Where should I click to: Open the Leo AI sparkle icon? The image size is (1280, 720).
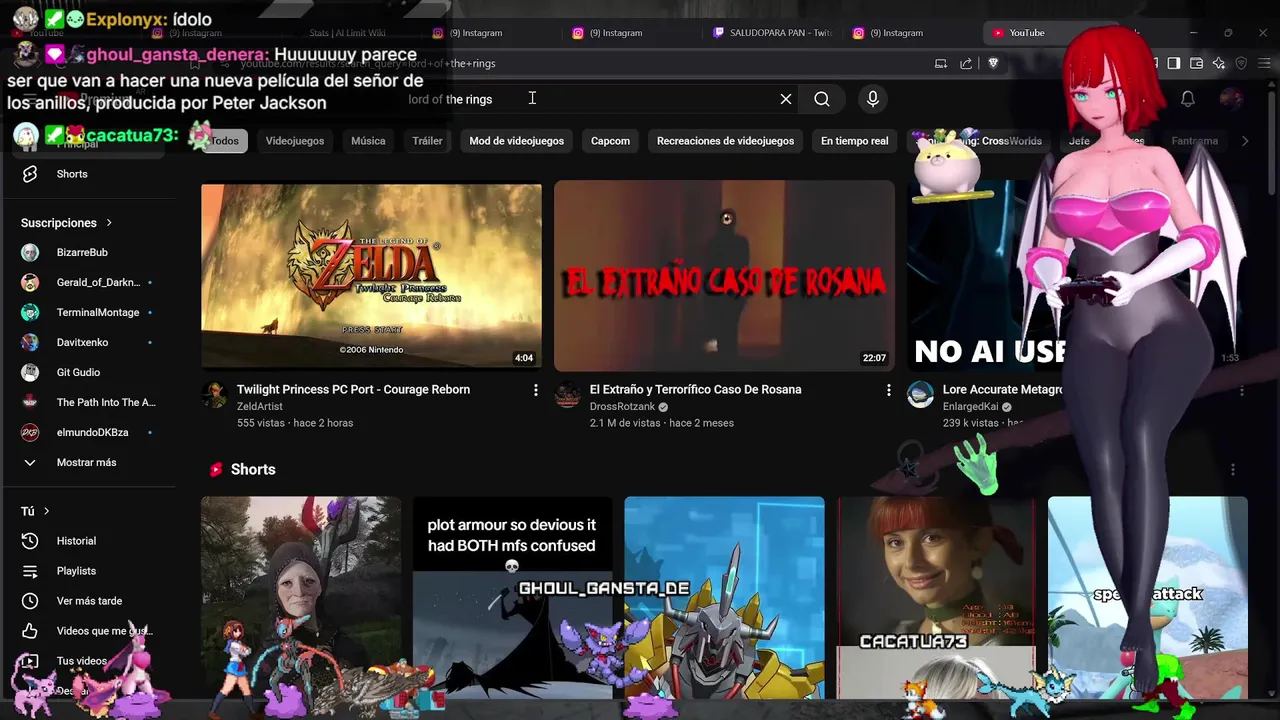(1219, 63)
